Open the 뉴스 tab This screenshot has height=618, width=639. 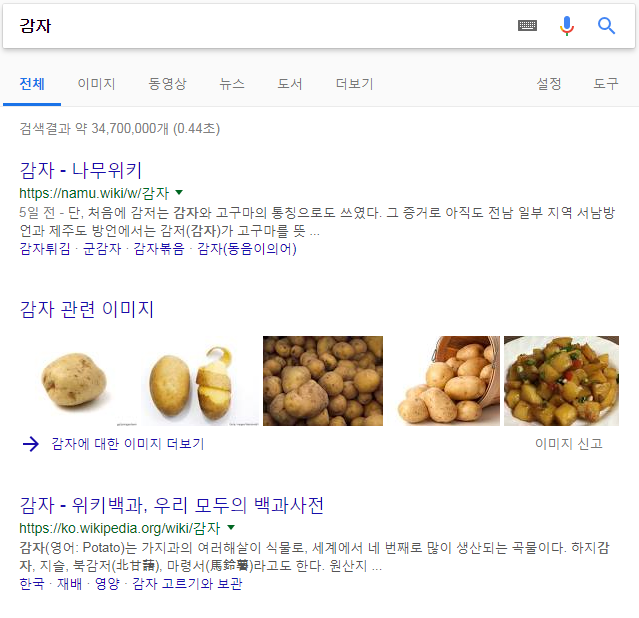click(232, 84)
